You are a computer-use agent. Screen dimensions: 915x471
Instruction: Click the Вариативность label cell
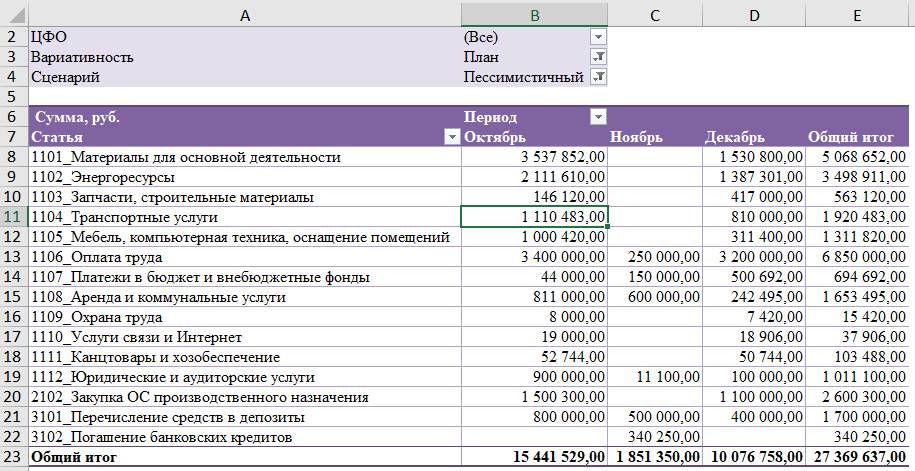(245, 57)
